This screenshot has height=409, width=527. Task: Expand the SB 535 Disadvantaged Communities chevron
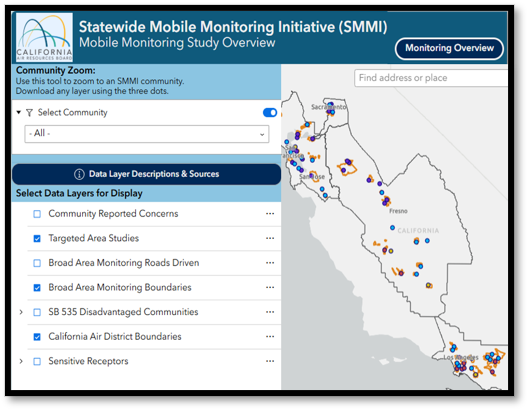tap(21, 312)
